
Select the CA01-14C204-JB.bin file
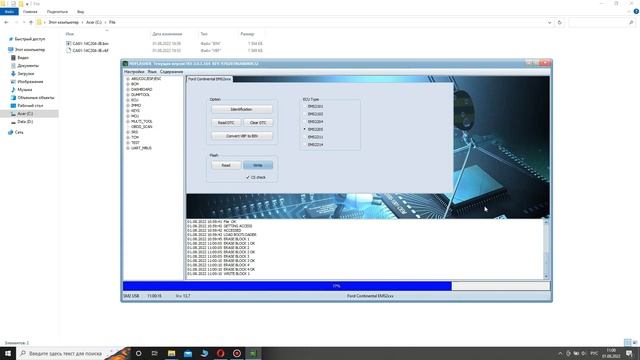pyautogui.click(x=90, y=43)
